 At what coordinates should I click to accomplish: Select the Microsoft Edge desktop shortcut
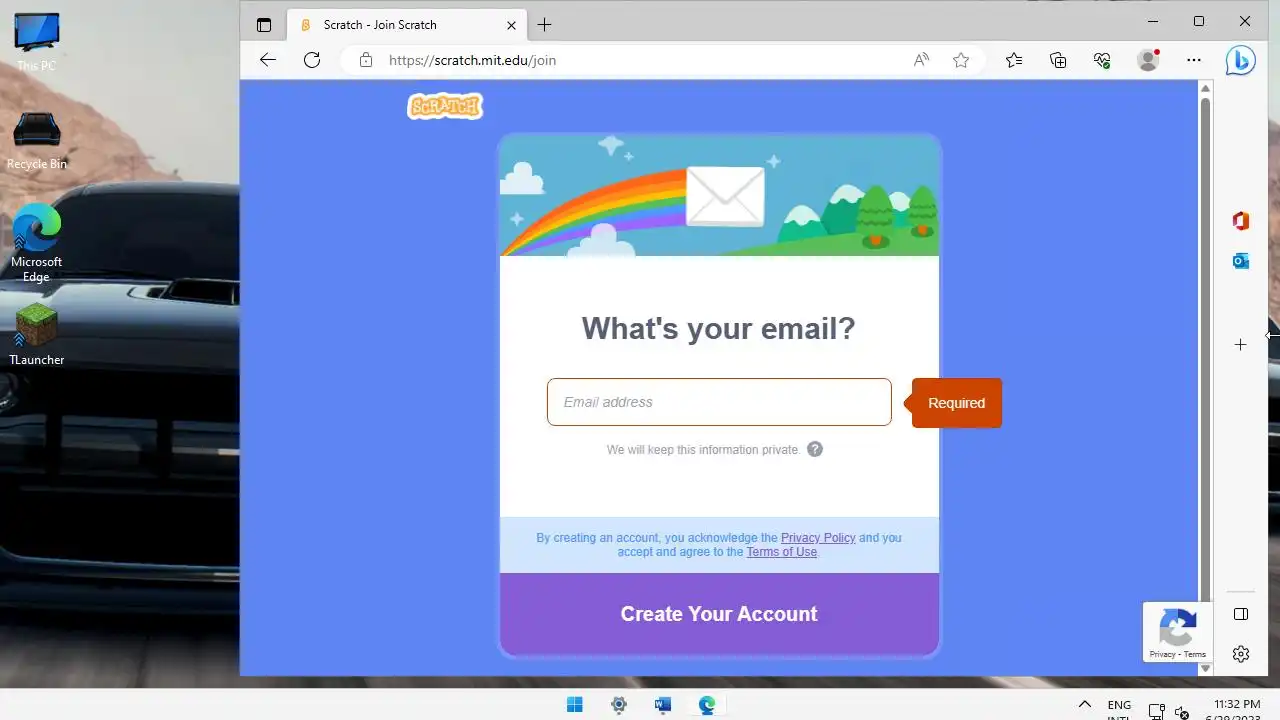tap(37, 244)
